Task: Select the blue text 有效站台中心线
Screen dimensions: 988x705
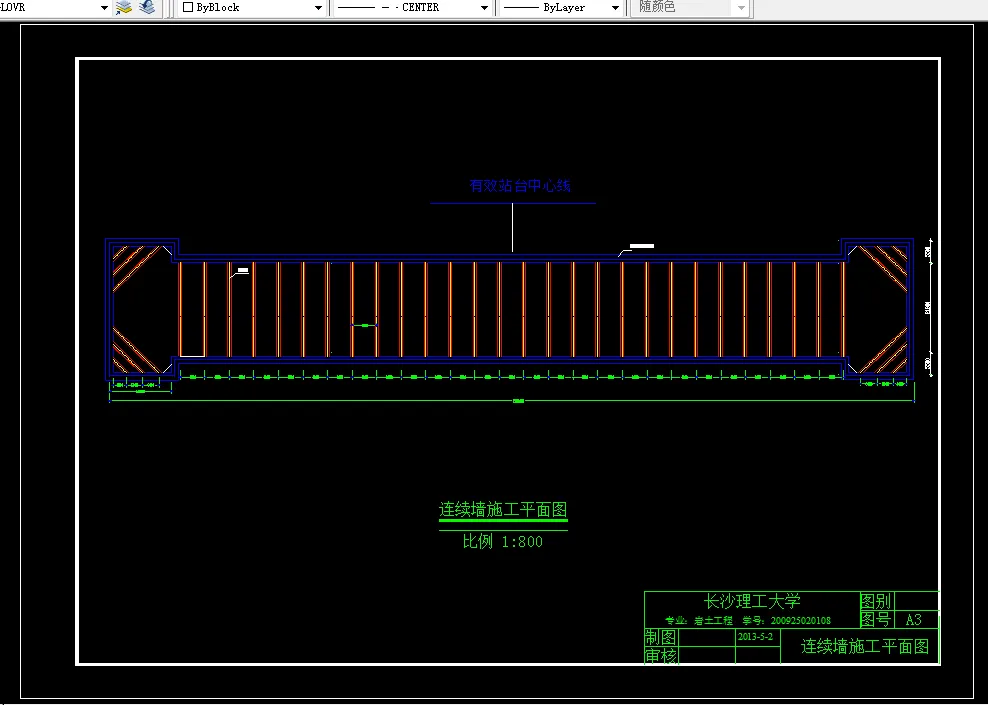Action: coord(520,186)
